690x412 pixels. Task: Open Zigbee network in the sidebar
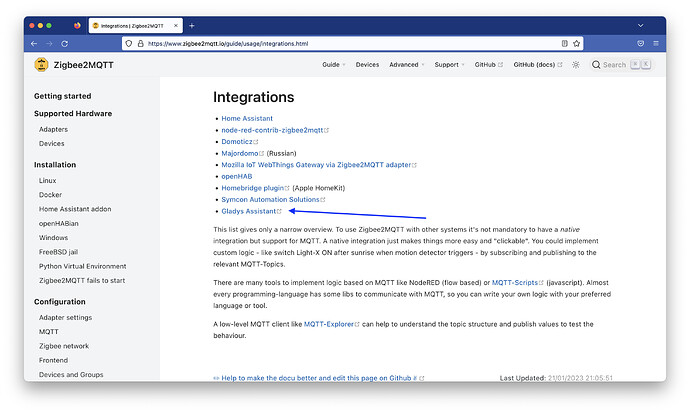tap(64, 346)
